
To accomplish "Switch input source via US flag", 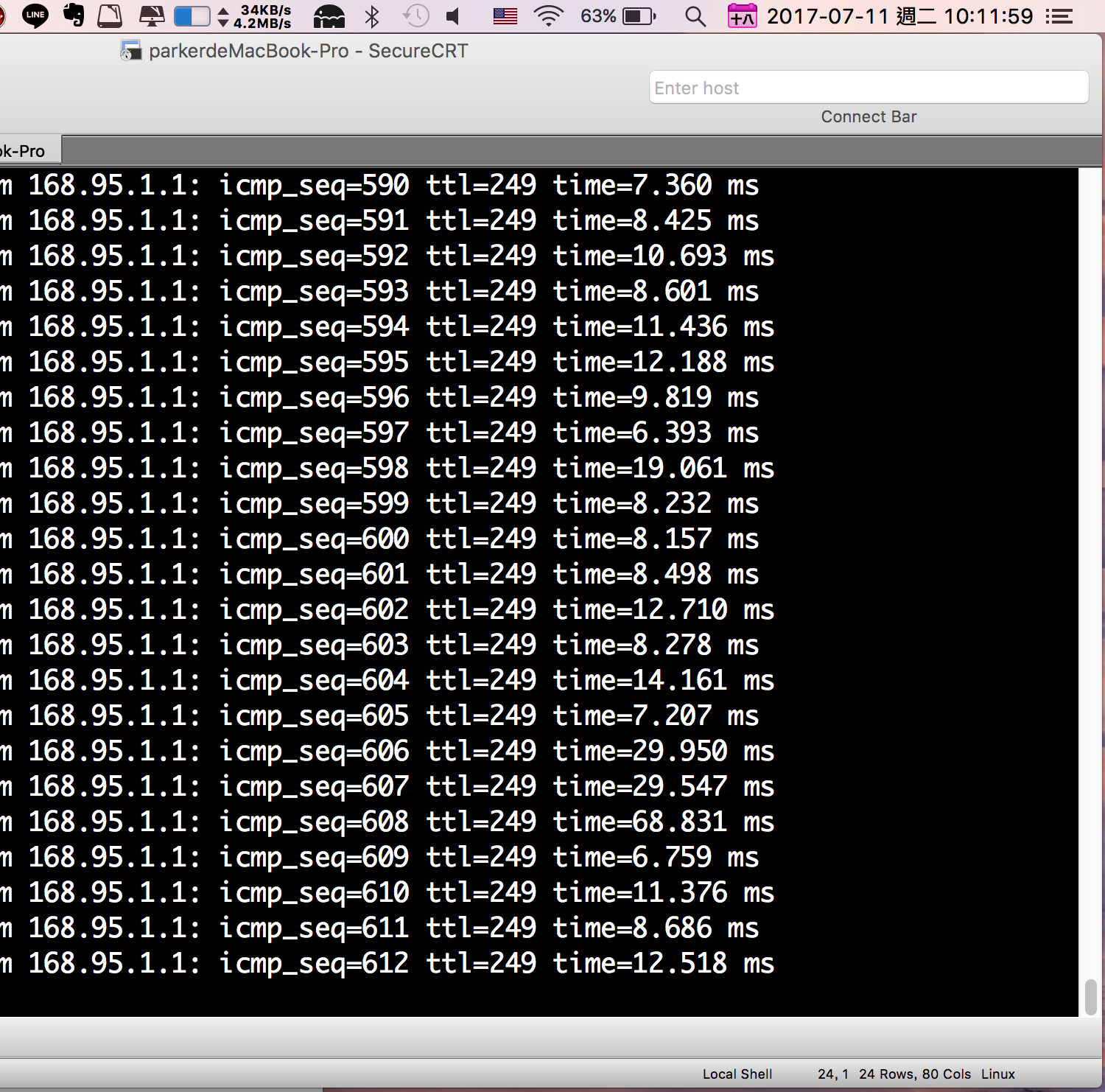I will click(505, 16).
